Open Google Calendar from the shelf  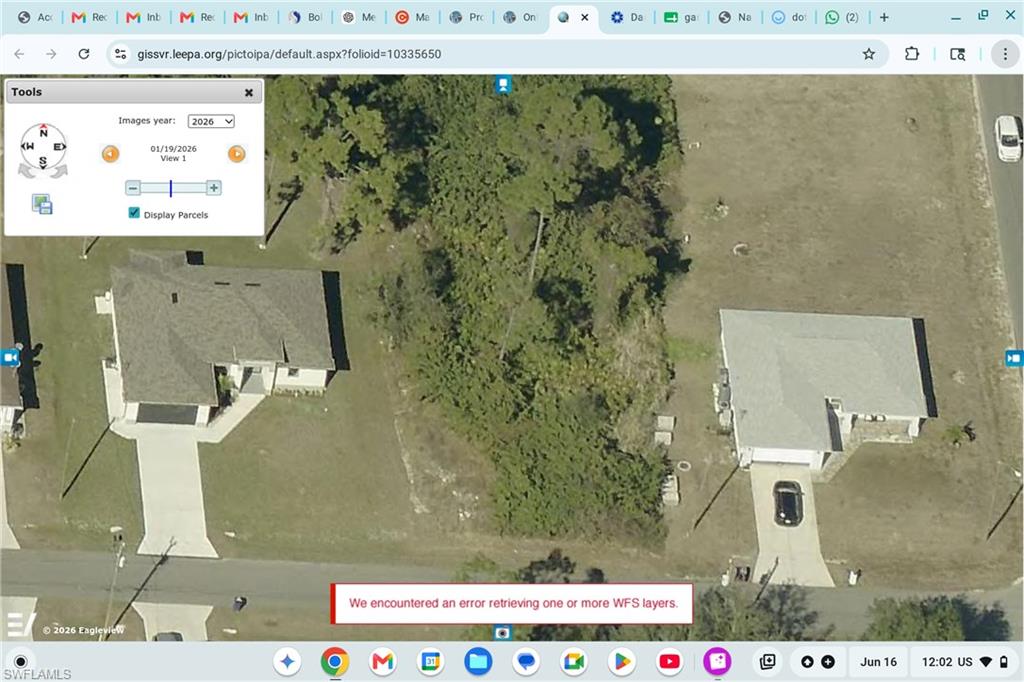430,662
